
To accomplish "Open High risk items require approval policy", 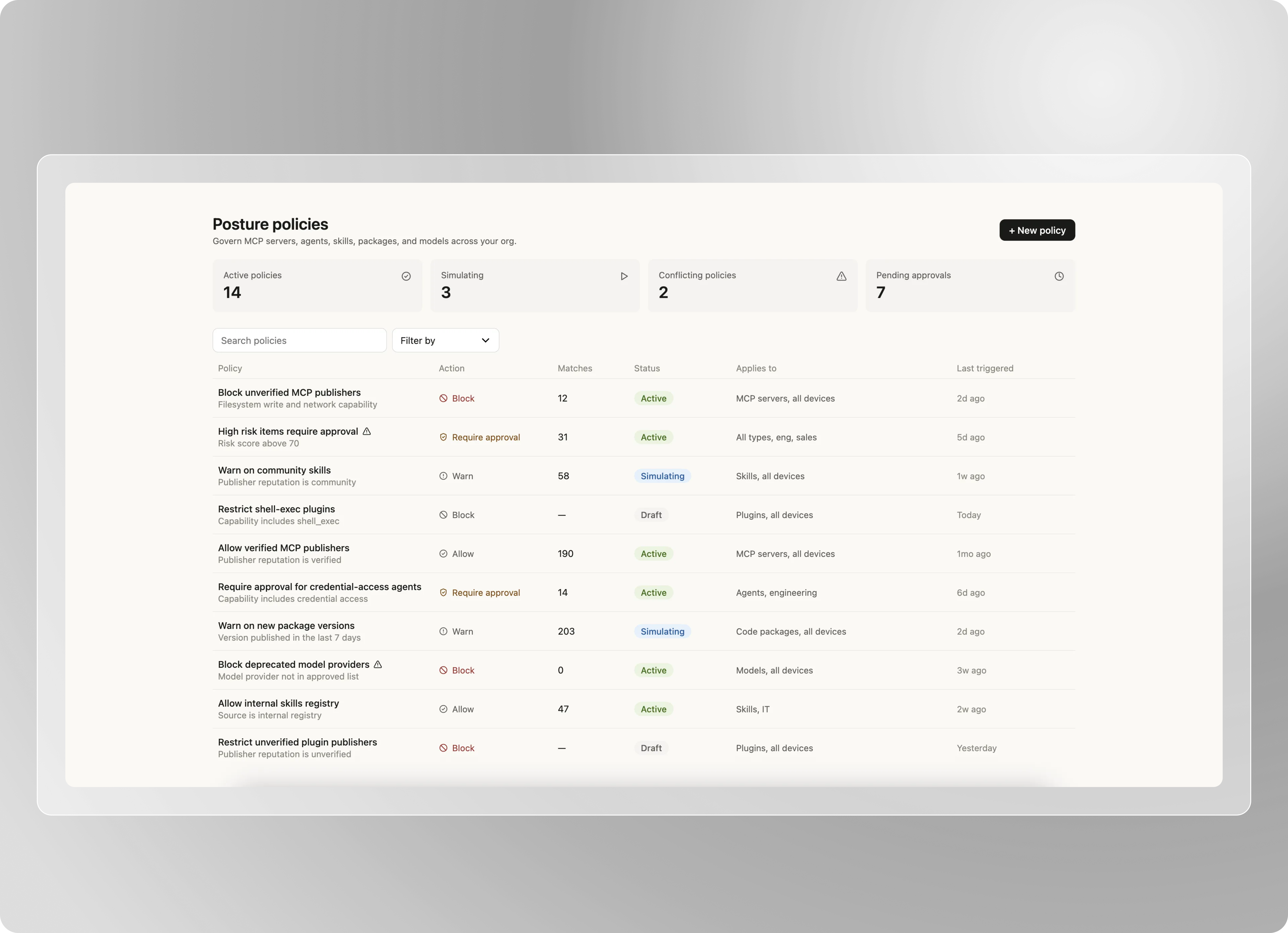I will pos(288,431).
